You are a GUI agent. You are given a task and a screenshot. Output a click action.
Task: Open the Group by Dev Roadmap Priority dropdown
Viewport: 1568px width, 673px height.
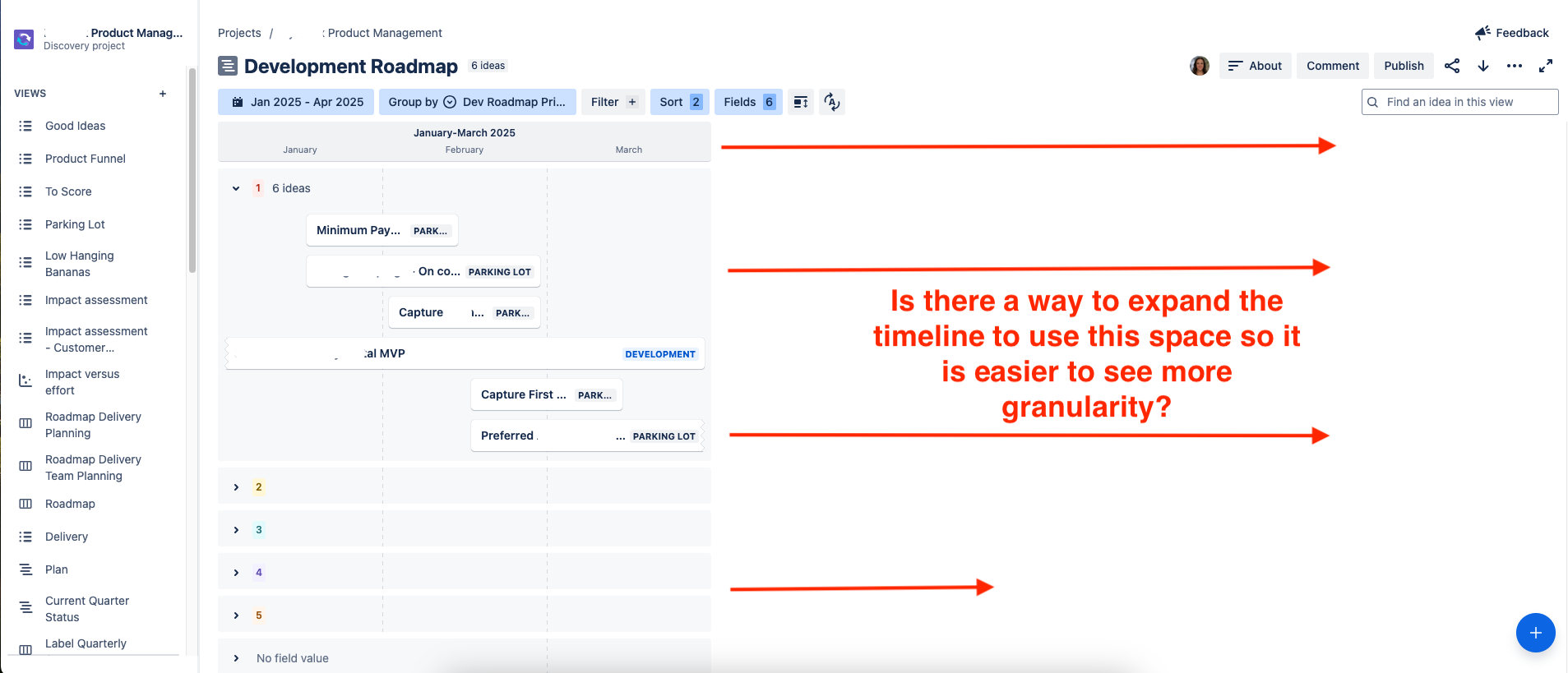coord(478,102)
